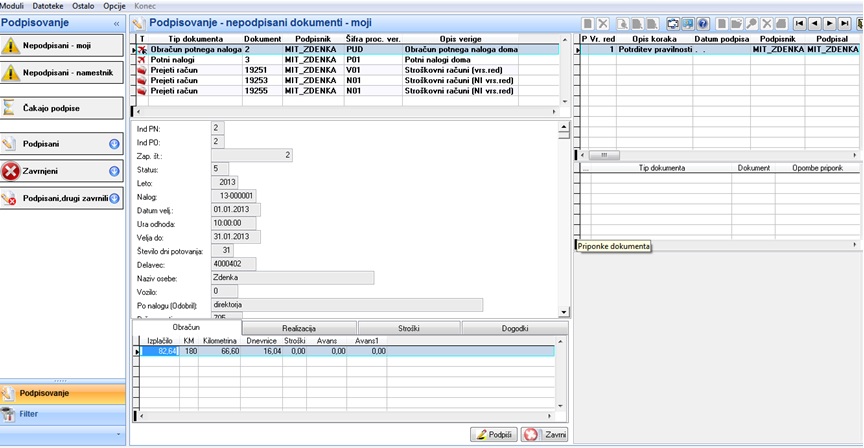Click the blue help question mark icon
Viewport: 864px width, 448px height.
703,24
